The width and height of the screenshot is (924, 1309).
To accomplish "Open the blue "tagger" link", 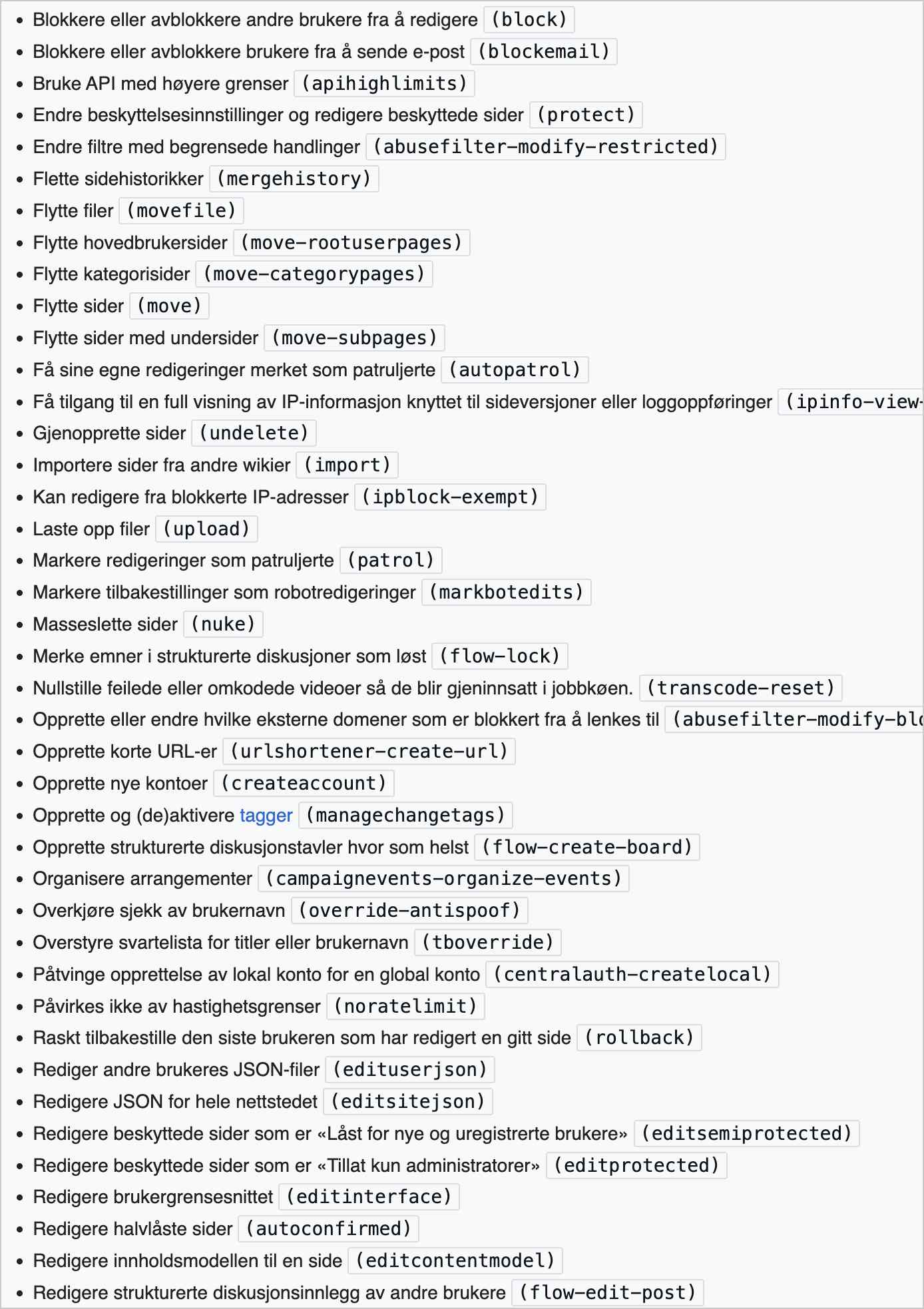I will point(266,816).
